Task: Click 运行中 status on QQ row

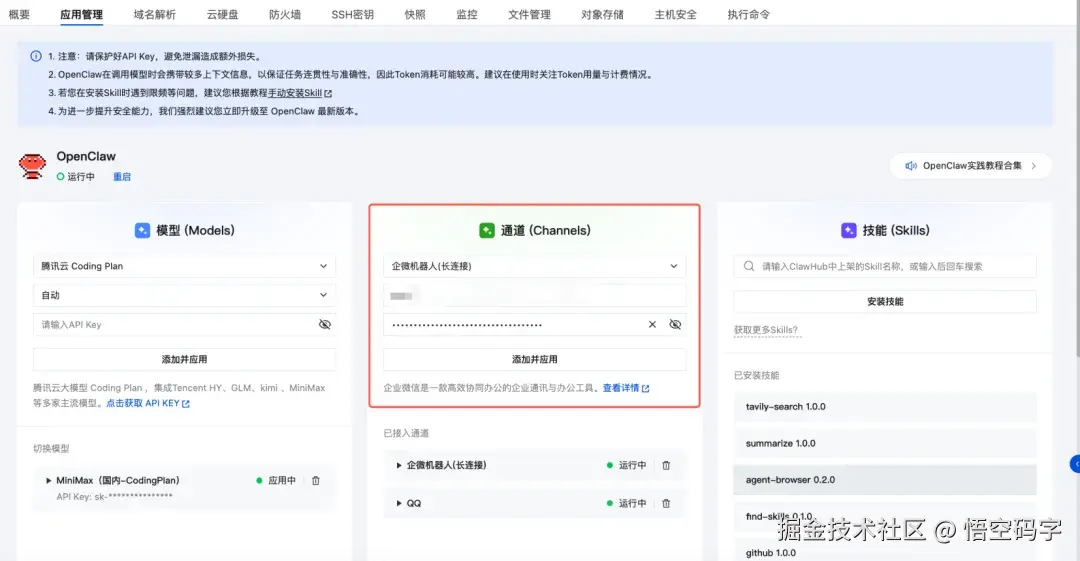Action: [626, 503]
